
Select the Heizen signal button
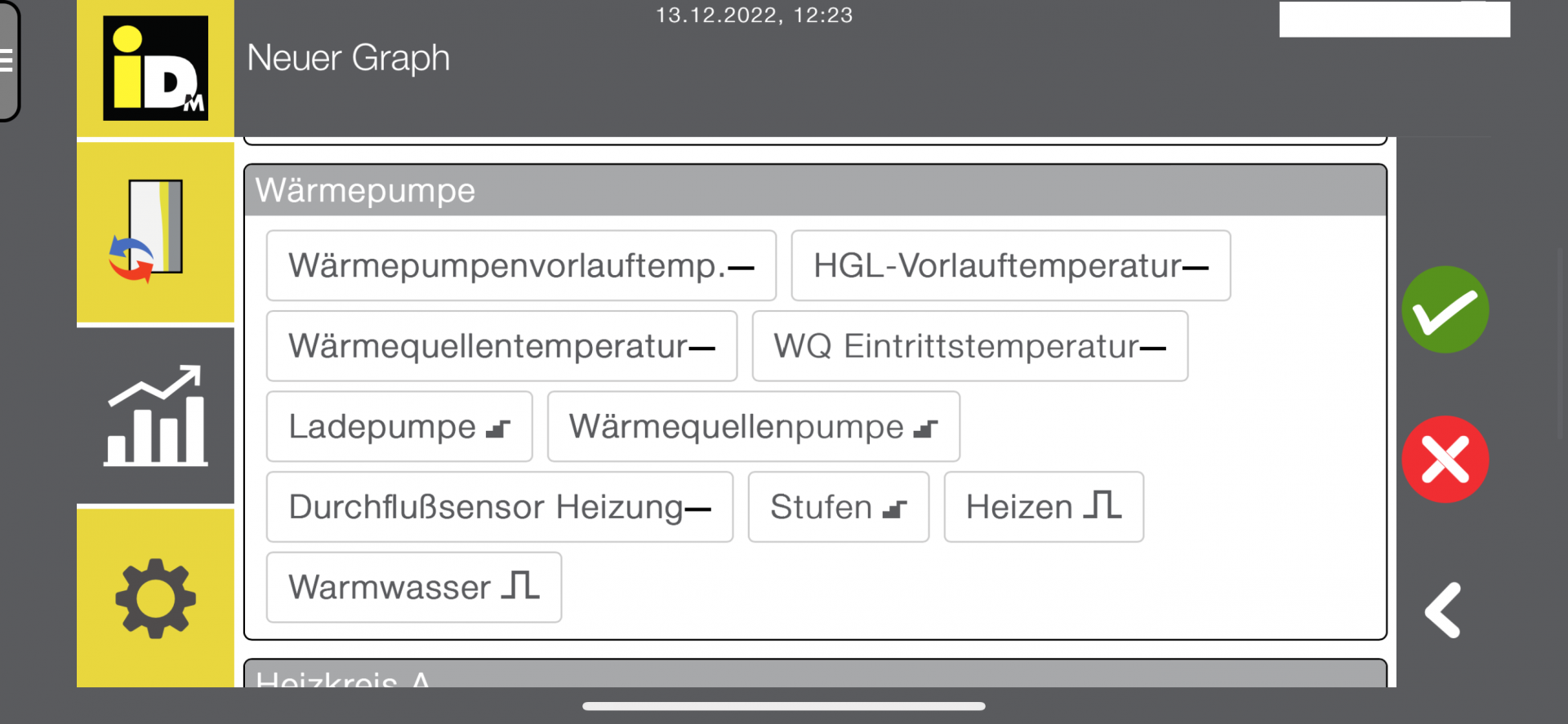(1043, 507)
